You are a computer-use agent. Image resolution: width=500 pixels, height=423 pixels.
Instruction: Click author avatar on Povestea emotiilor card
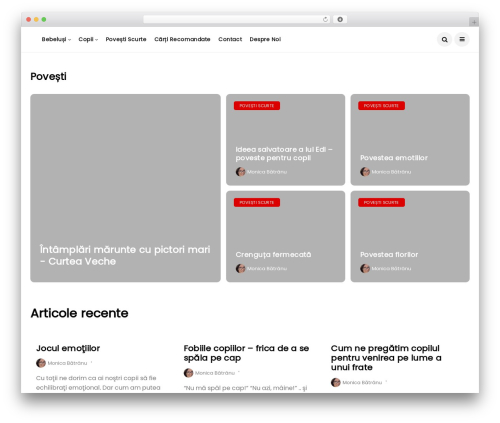(365, 172)
